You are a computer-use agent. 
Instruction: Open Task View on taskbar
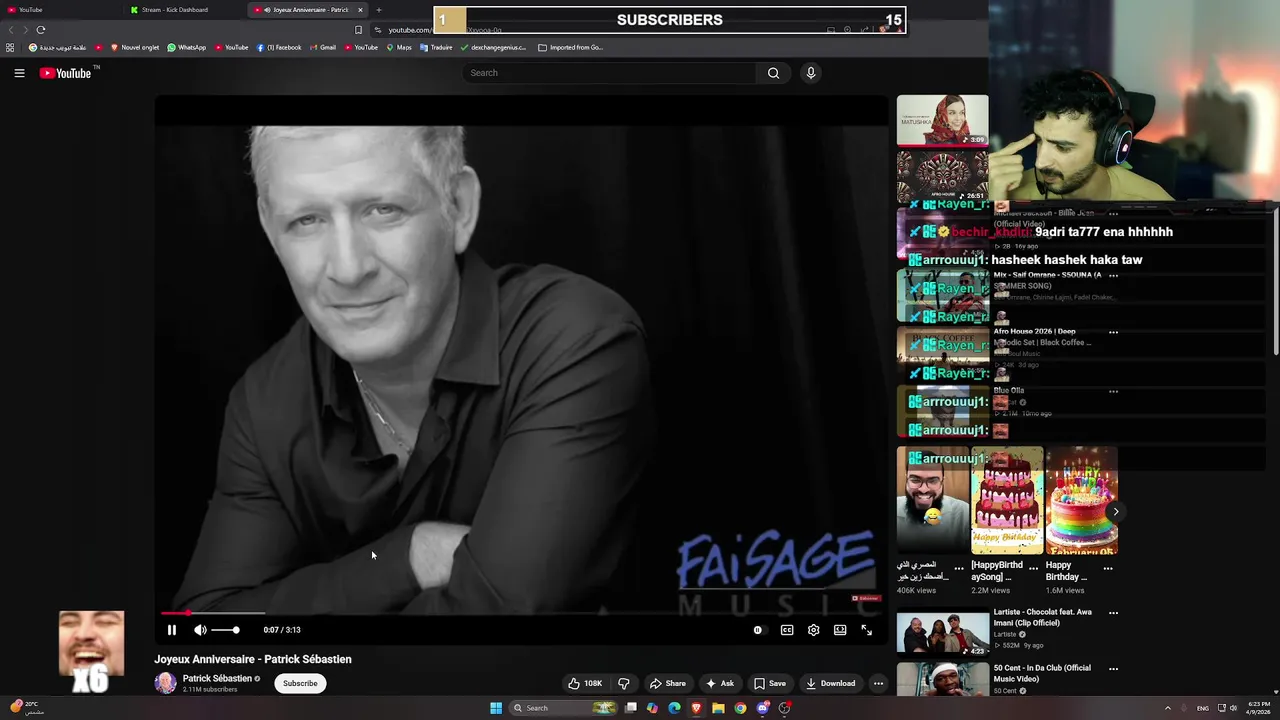coord(631,708)
